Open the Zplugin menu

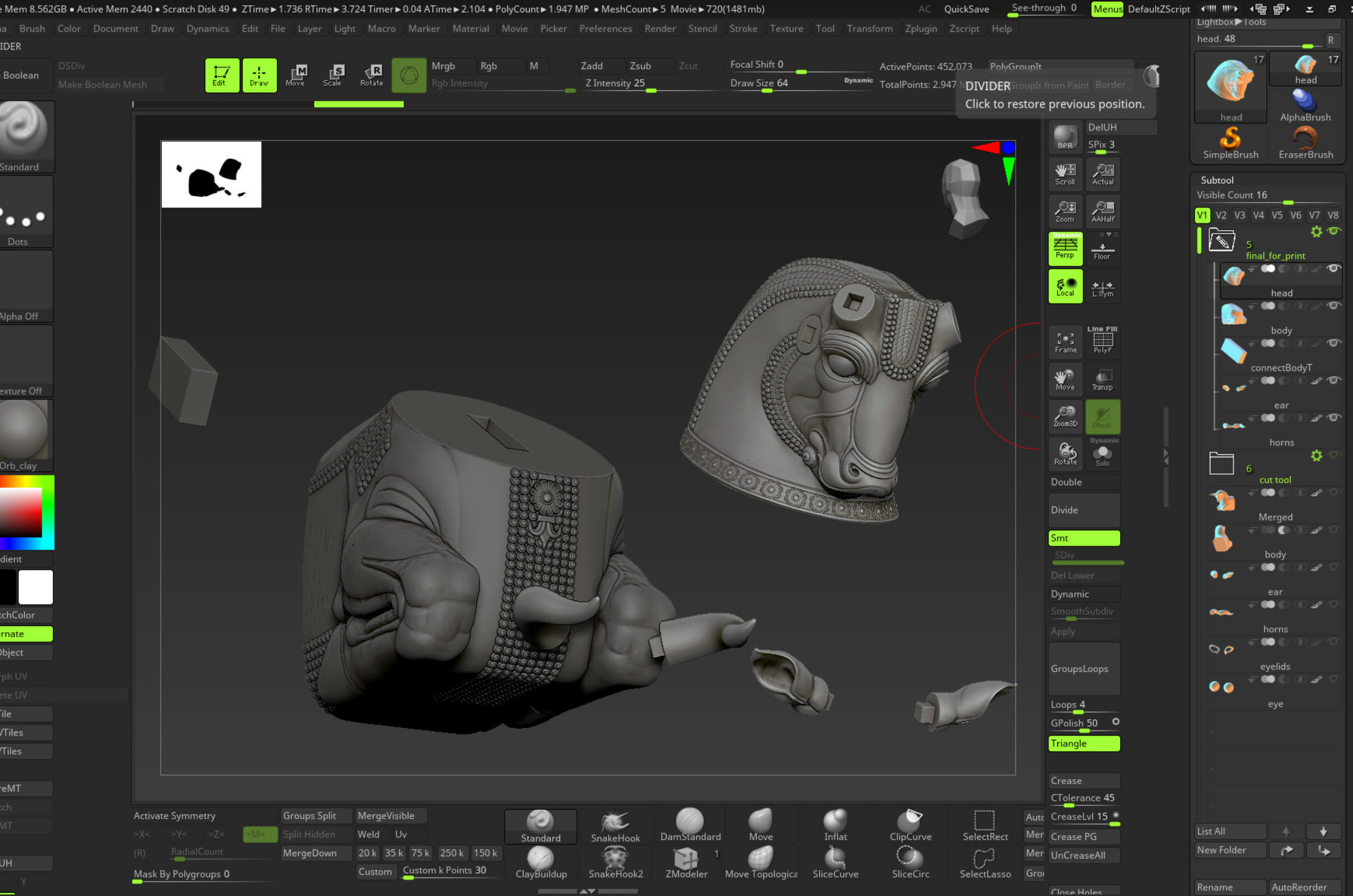pyautogui.click(x=920, y=29)
